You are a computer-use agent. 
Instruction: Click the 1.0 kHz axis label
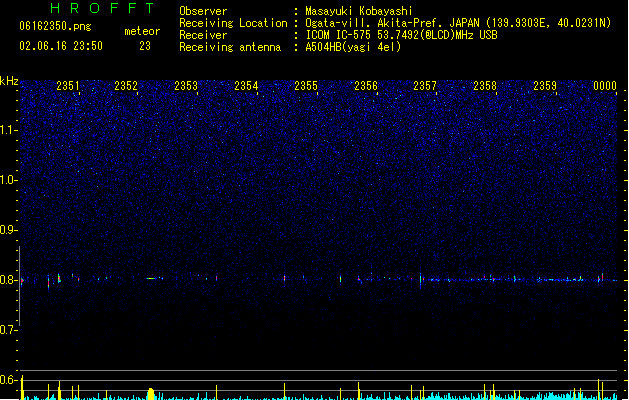pos(8,180)
